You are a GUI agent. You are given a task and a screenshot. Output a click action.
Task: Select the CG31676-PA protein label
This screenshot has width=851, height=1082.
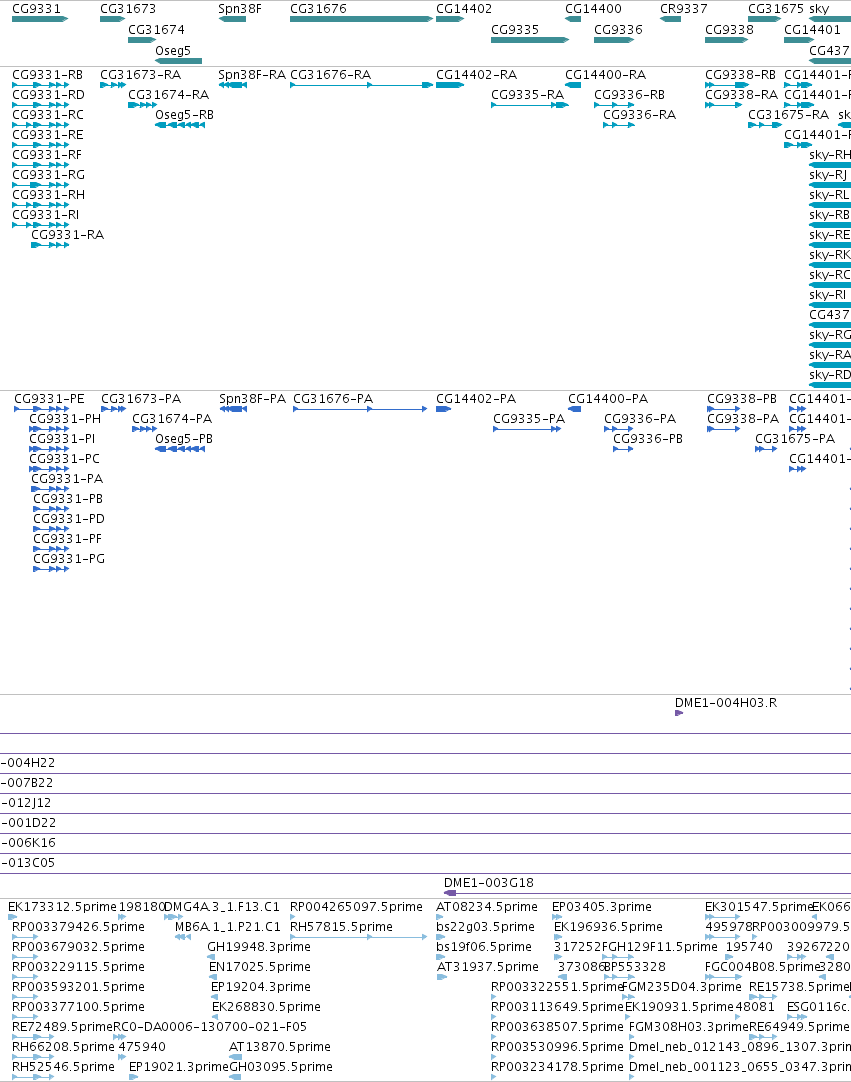[333, 399]
